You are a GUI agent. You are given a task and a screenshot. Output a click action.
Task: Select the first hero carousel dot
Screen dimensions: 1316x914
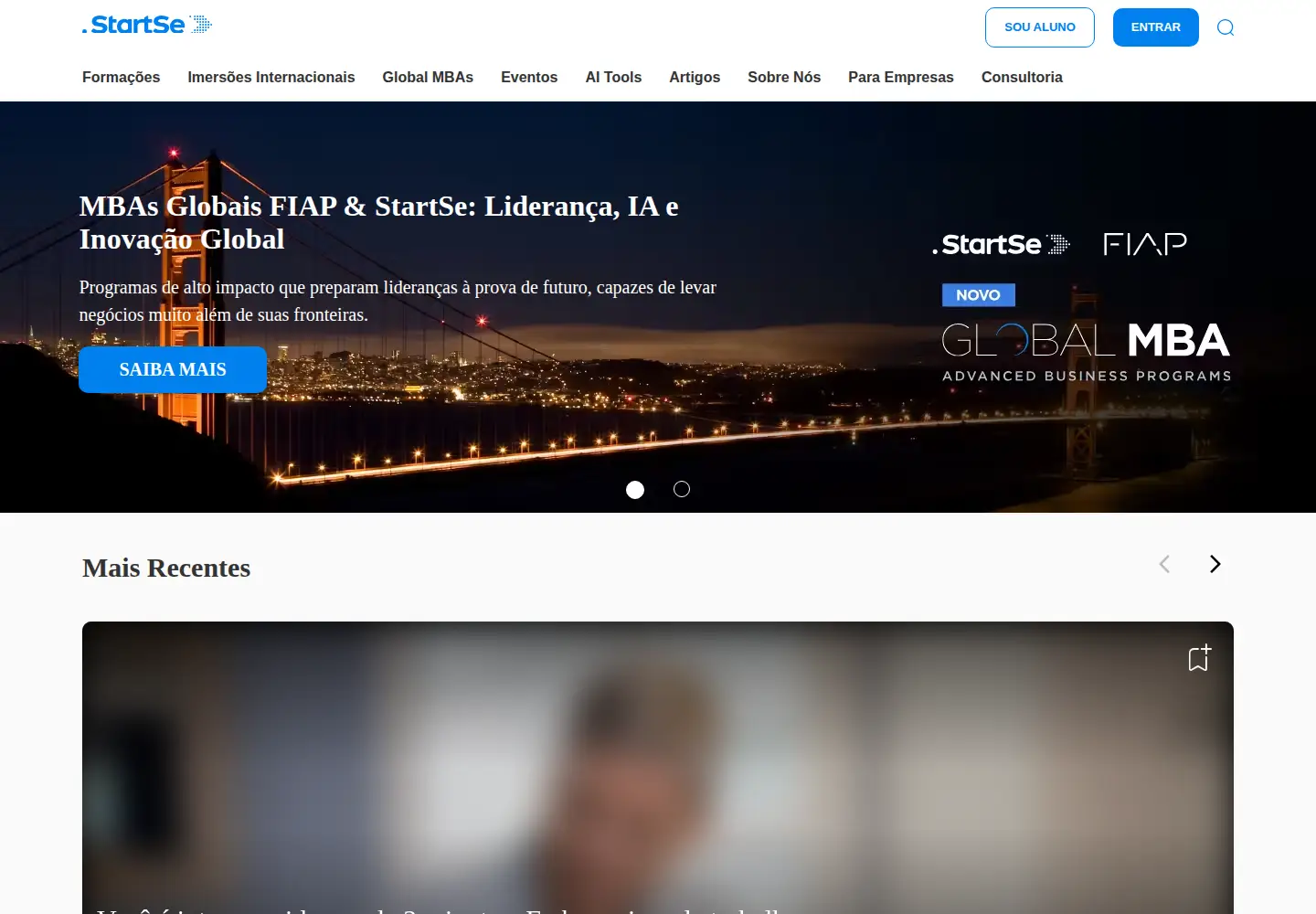[x=635, y=490]
